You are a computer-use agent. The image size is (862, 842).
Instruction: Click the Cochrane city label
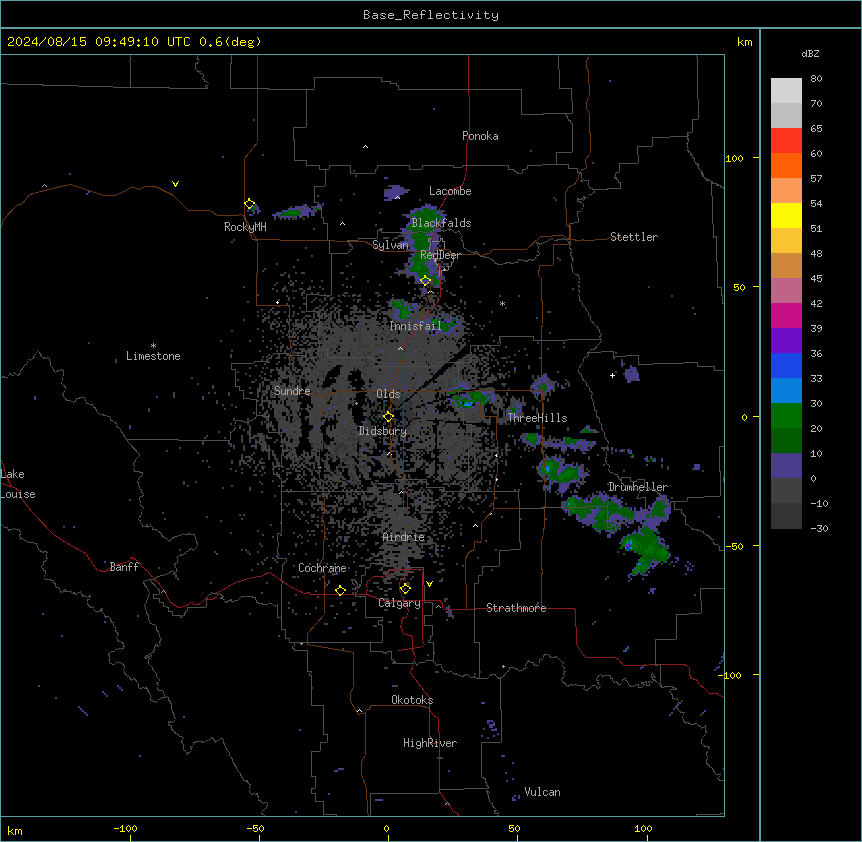[322, 568]
